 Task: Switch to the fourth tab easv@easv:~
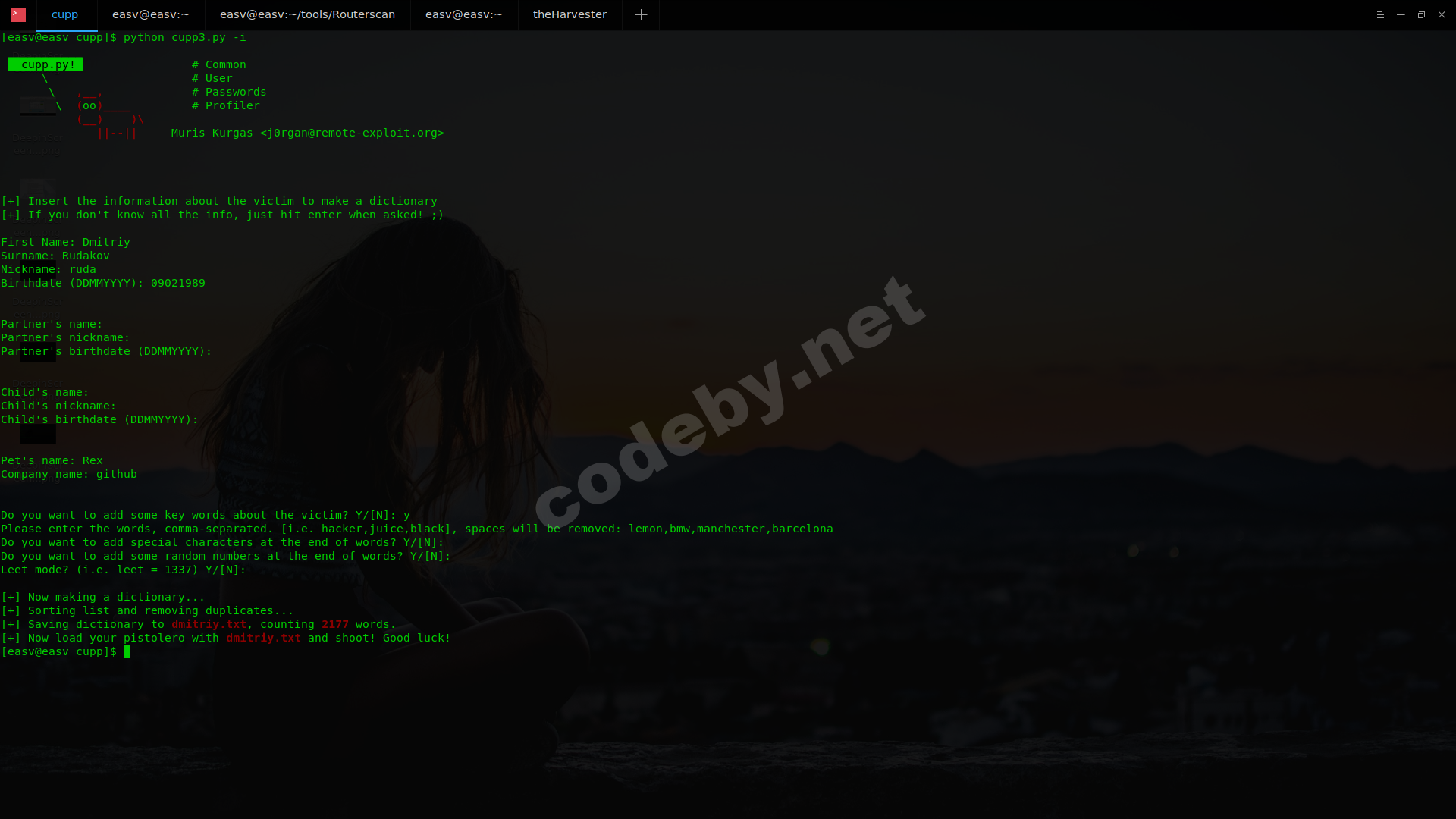(463, 14)
